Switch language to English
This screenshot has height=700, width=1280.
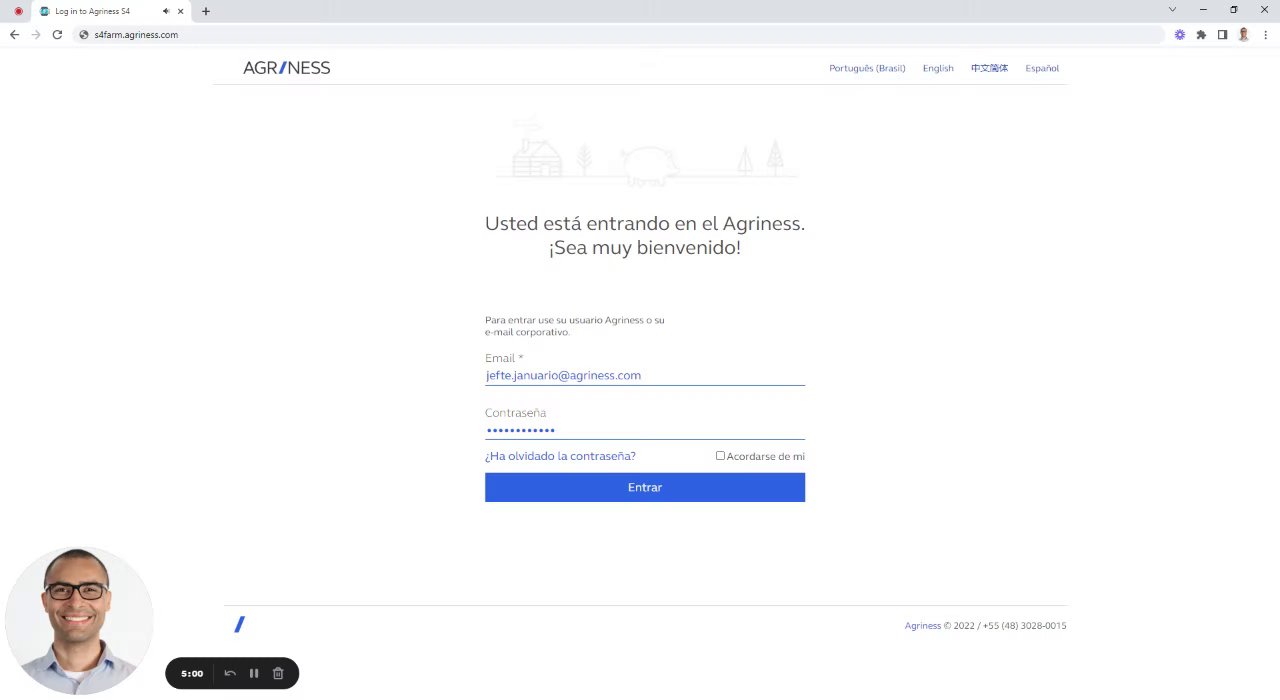pos(938,68)
